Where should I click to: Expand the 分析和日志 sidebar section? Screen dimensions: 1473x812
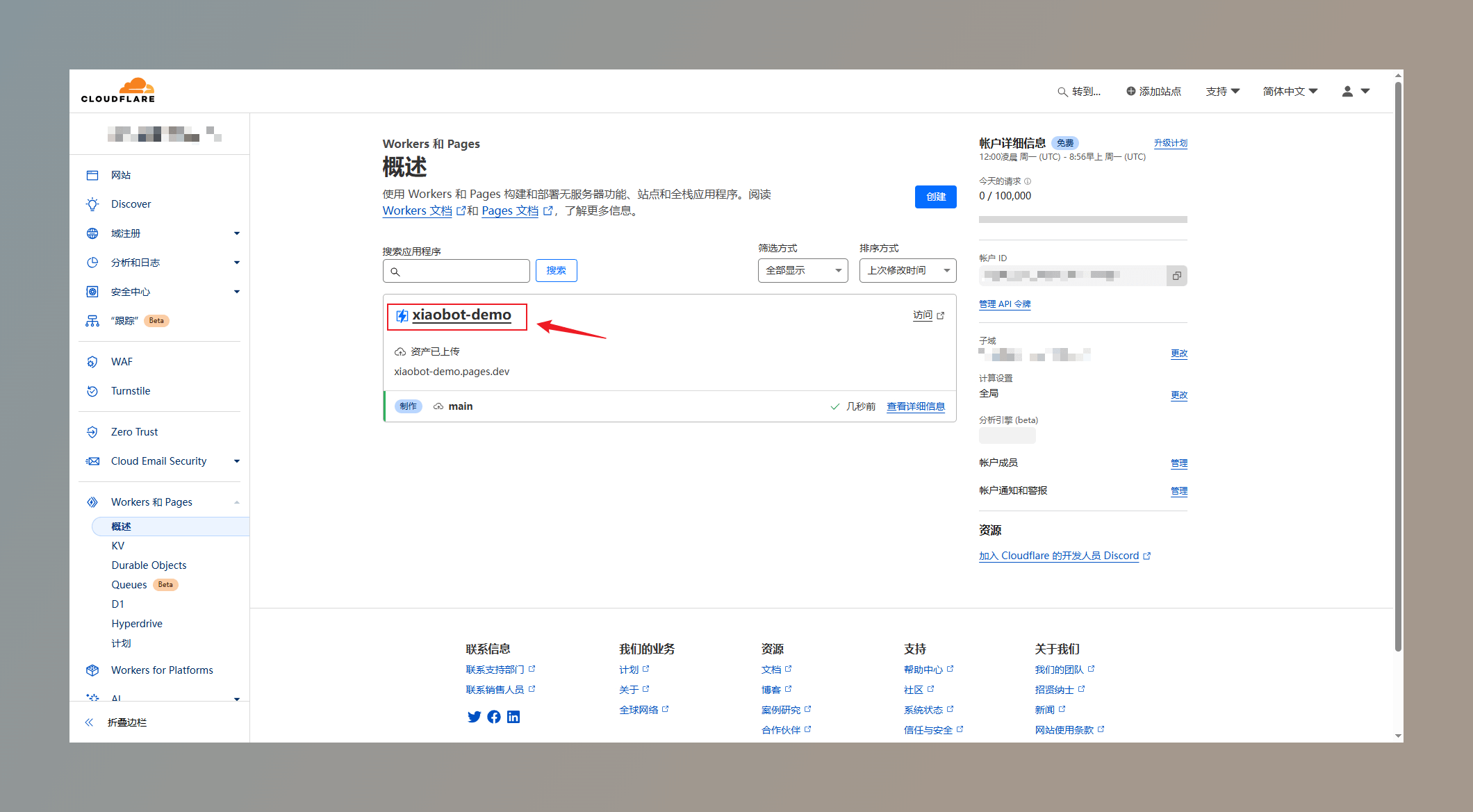237,263
